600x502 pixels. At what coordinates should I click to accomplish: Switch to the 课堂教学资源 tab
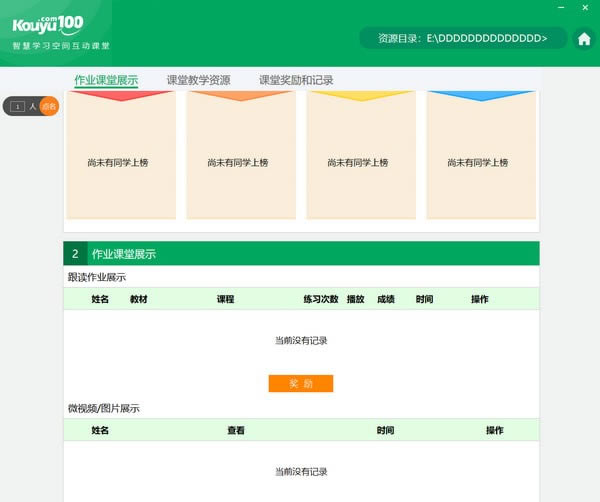199,80
